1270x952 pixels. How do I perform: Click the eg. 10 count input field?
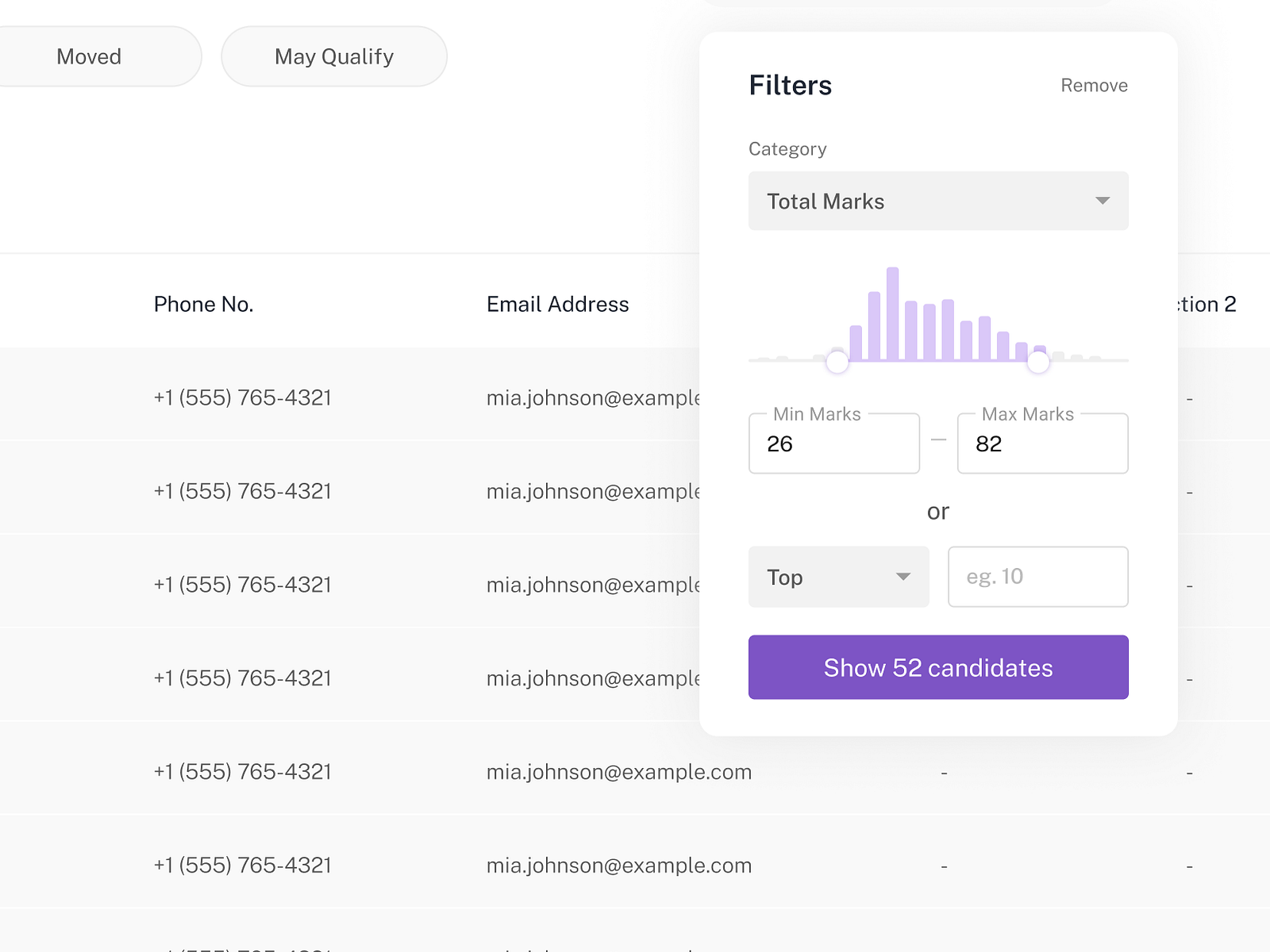(x=1037, y=577)
